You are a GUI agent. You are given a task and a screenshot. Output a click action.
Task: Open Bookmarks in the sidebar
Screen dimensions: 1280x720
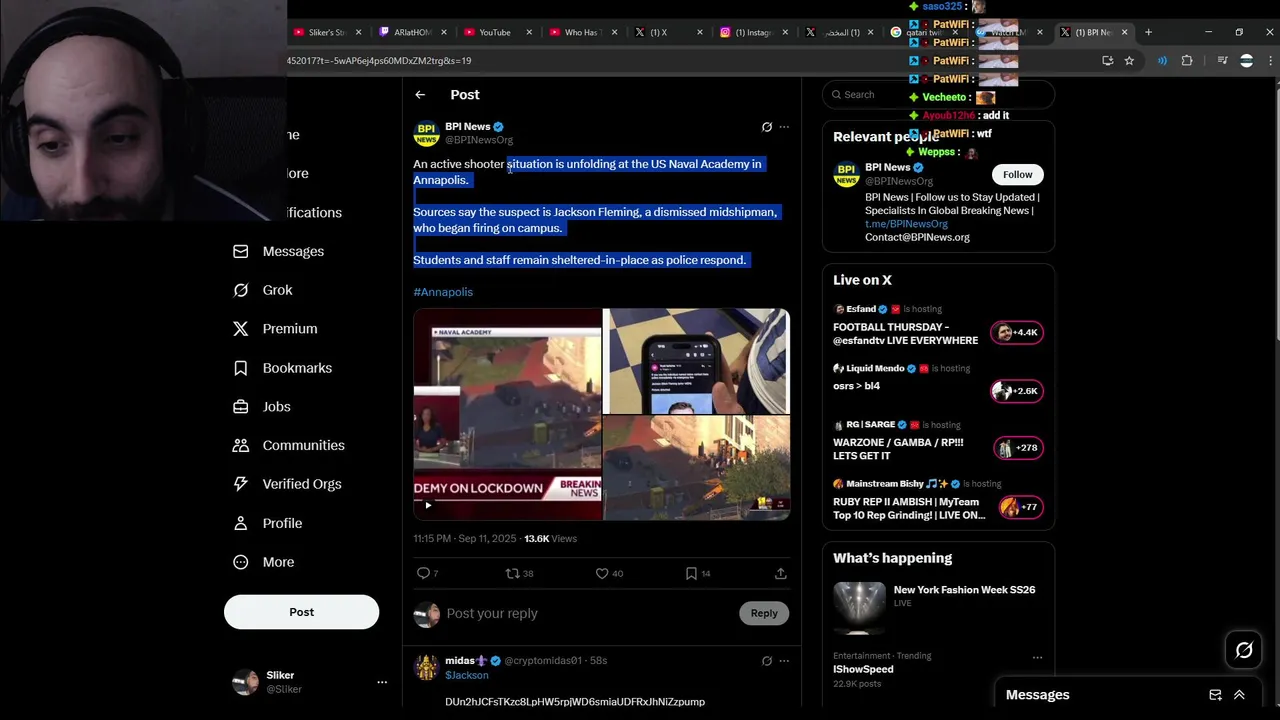pos(297,368)
